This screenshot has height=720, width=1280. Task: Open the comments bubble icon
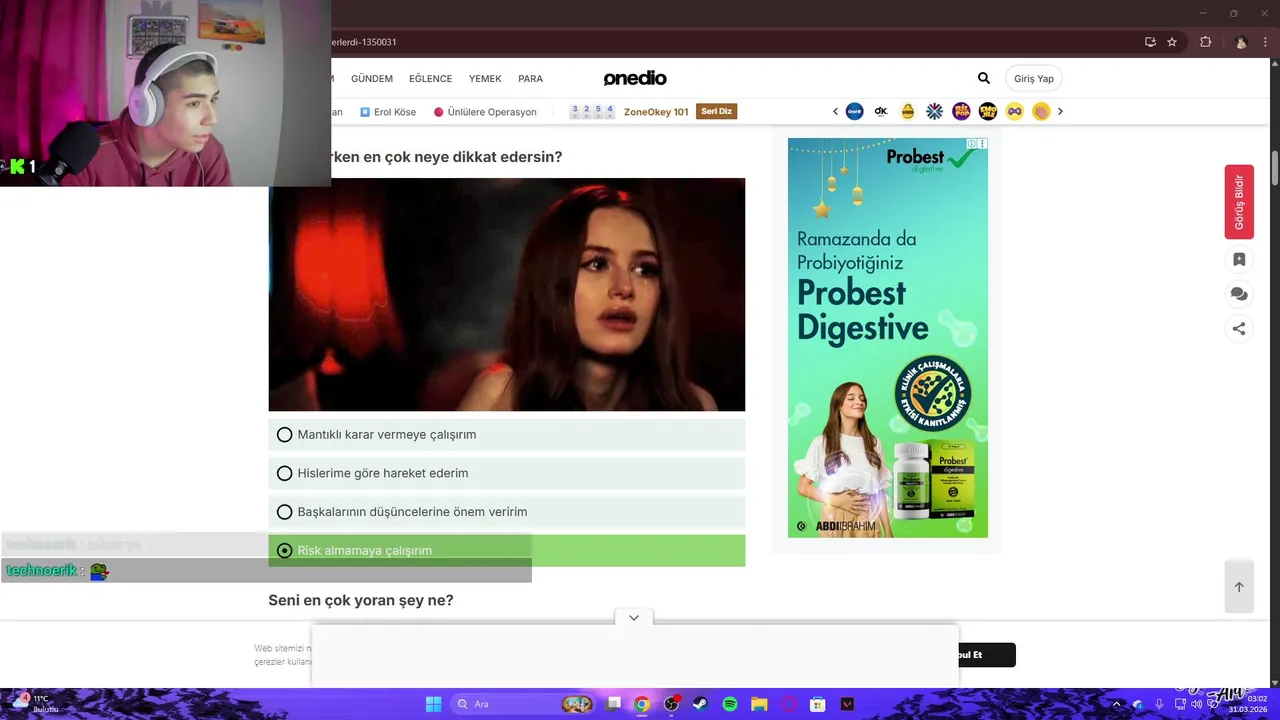(x=1239, y=294)
